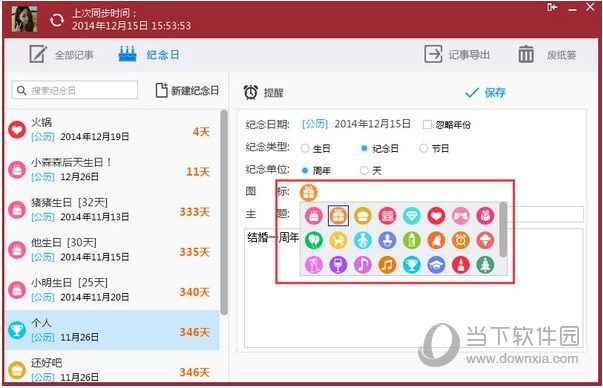Pick the orange double music note icon
The height and width of the screenshot is (388, 603).
[387, 265]
